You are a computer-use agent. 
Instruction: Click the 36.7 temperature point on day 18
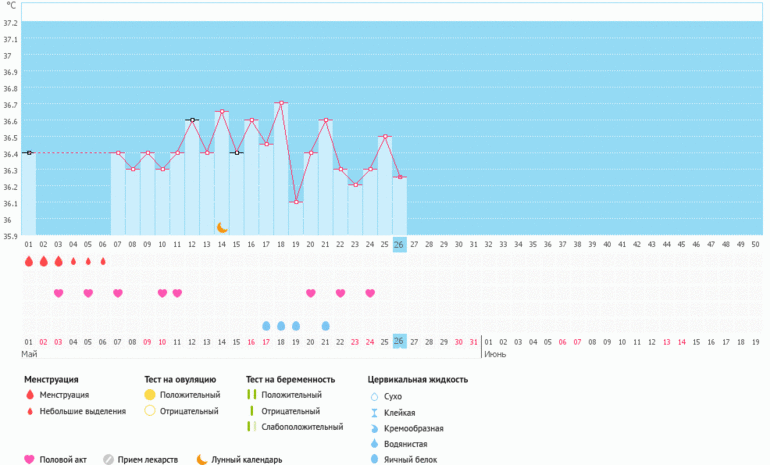pos(281,103)
